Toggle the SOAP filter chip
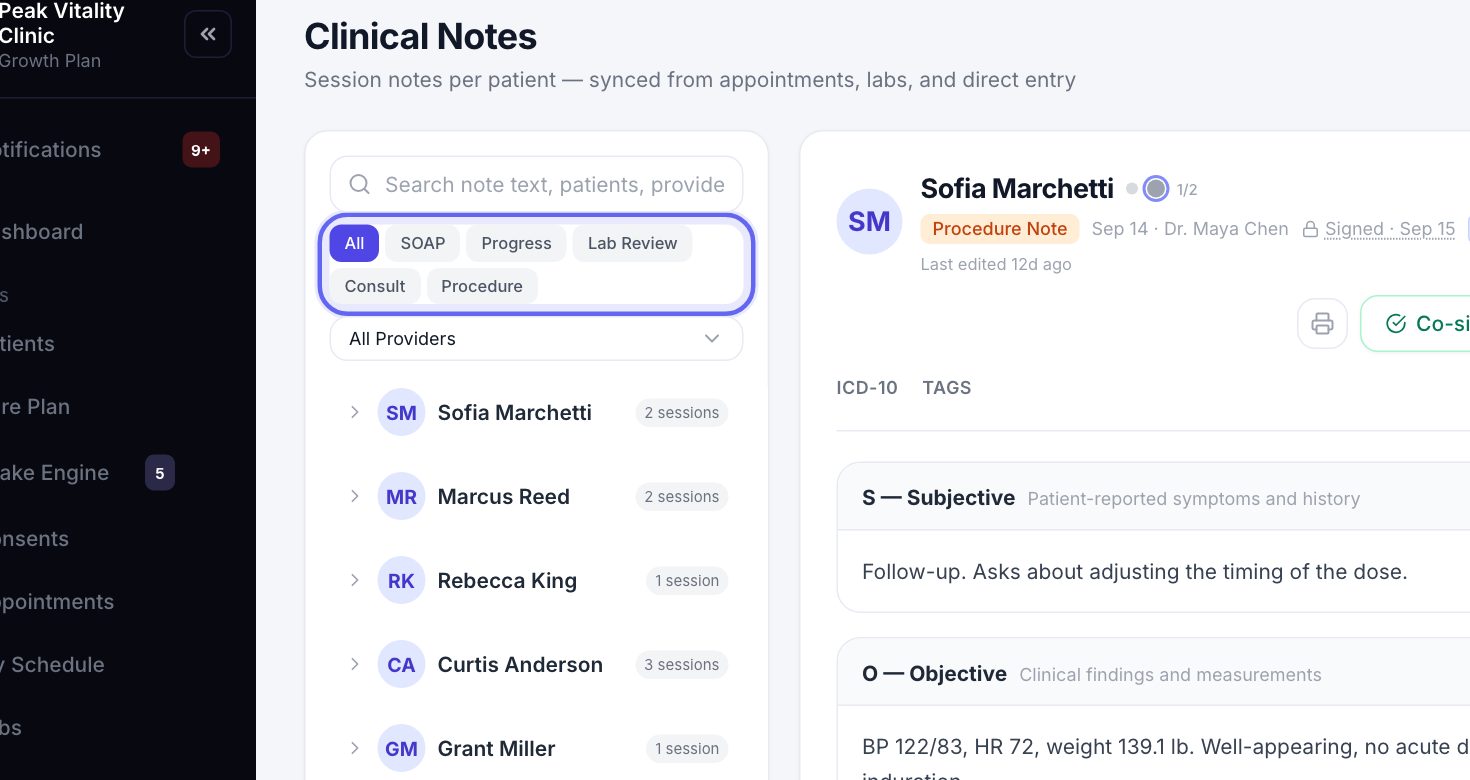 click(423, 243)
